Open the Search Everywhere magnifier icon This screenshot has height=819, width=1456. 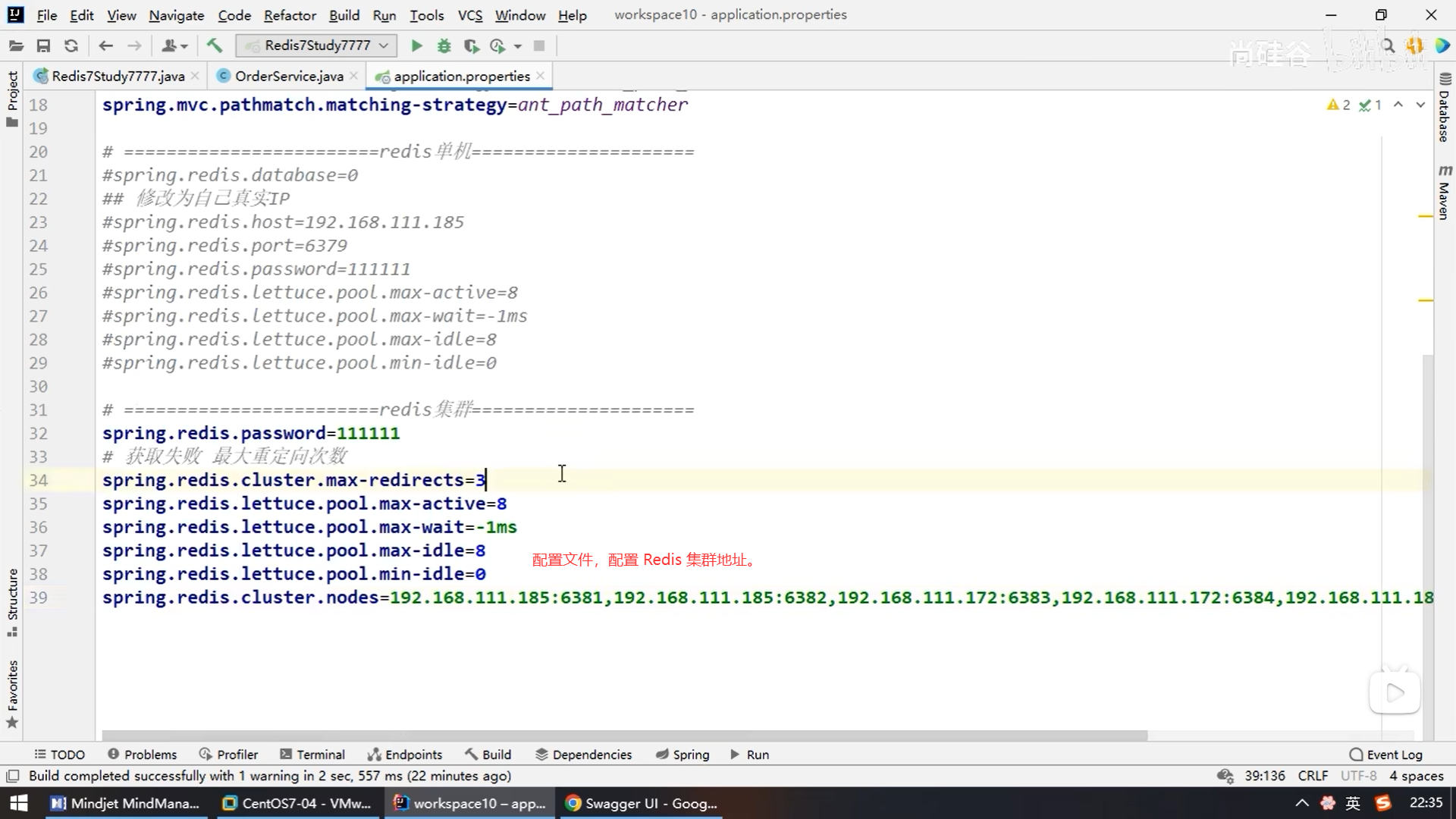1389,46
